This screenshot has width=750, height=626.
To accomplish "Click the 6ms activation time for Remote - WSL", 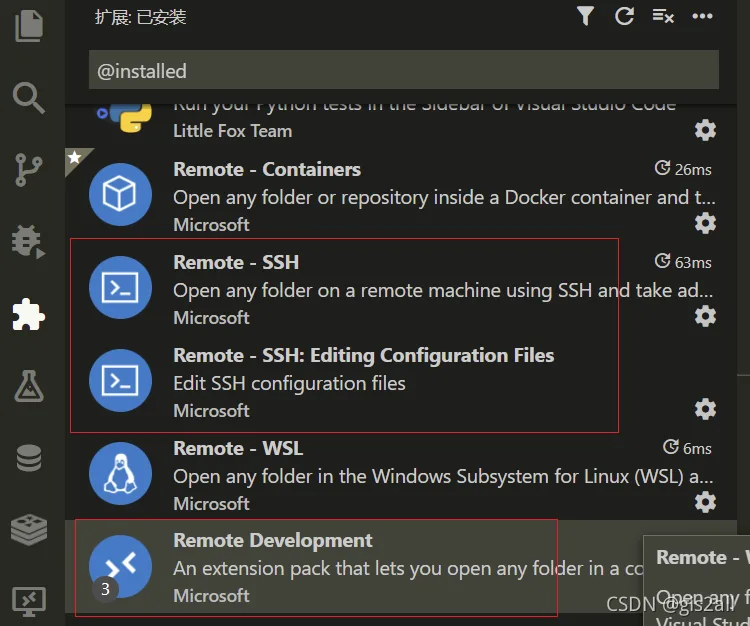I will (687, 448).
